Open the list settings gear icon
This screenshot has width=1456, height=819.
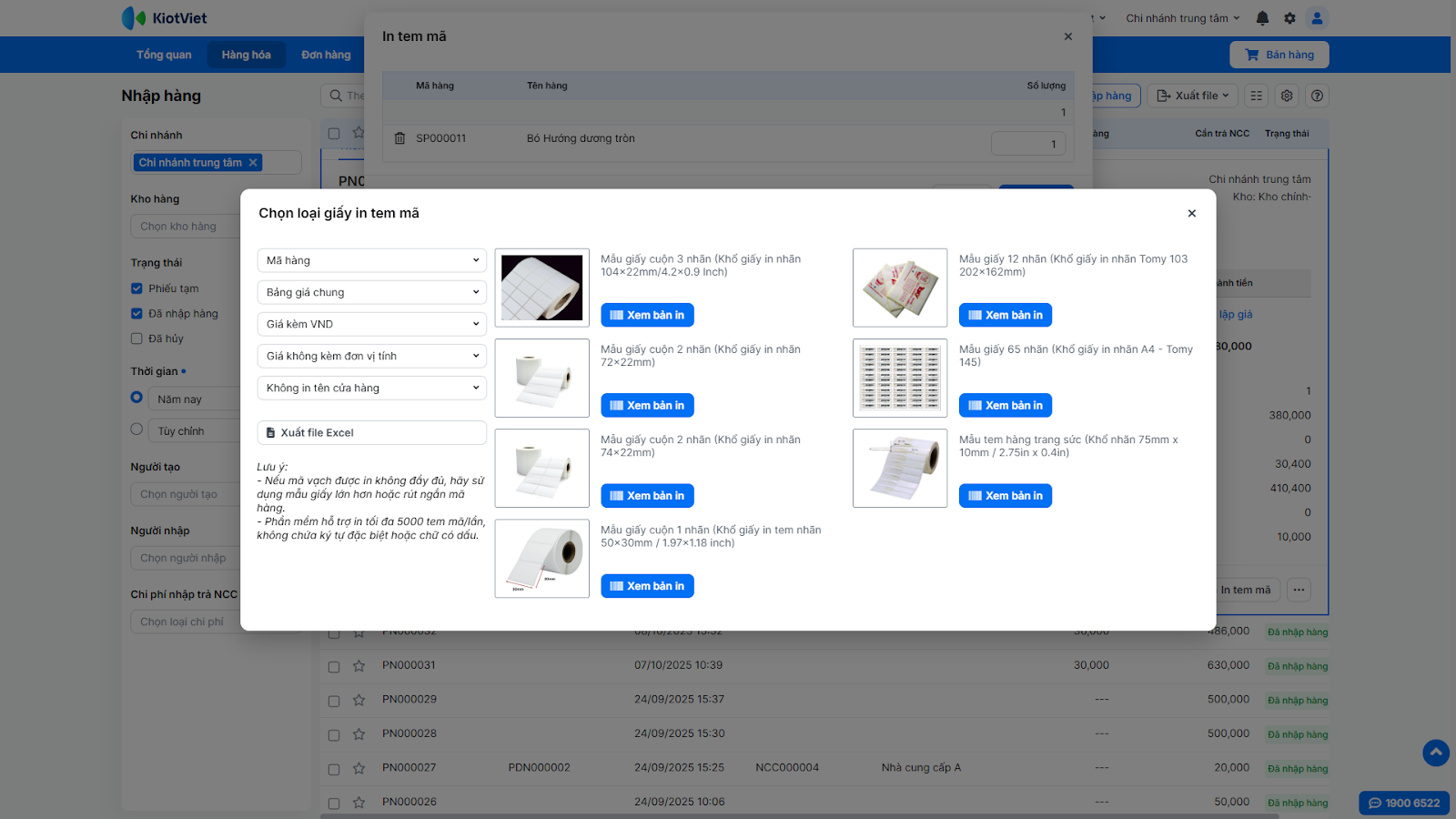(1287, 96)
